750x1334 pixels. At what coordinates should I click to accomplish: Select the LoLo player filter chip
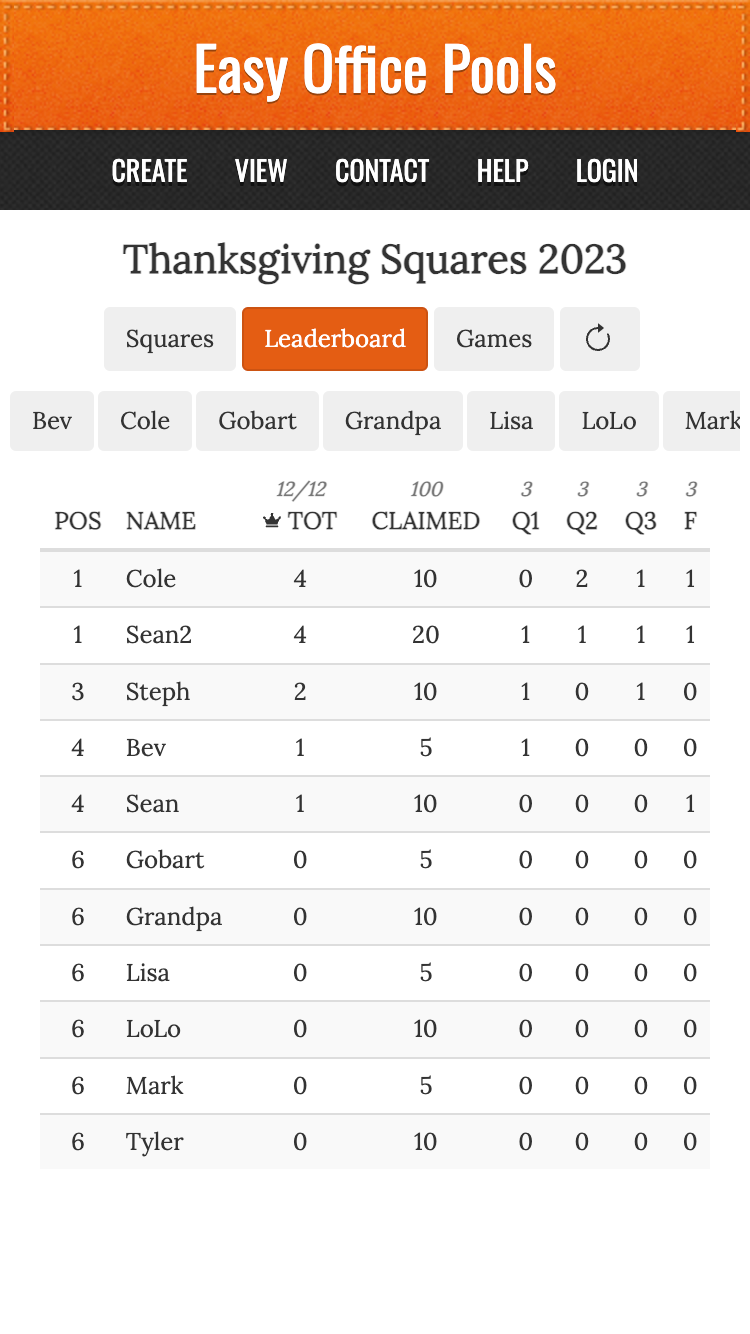pyautogui.click(x=608, y=420)
